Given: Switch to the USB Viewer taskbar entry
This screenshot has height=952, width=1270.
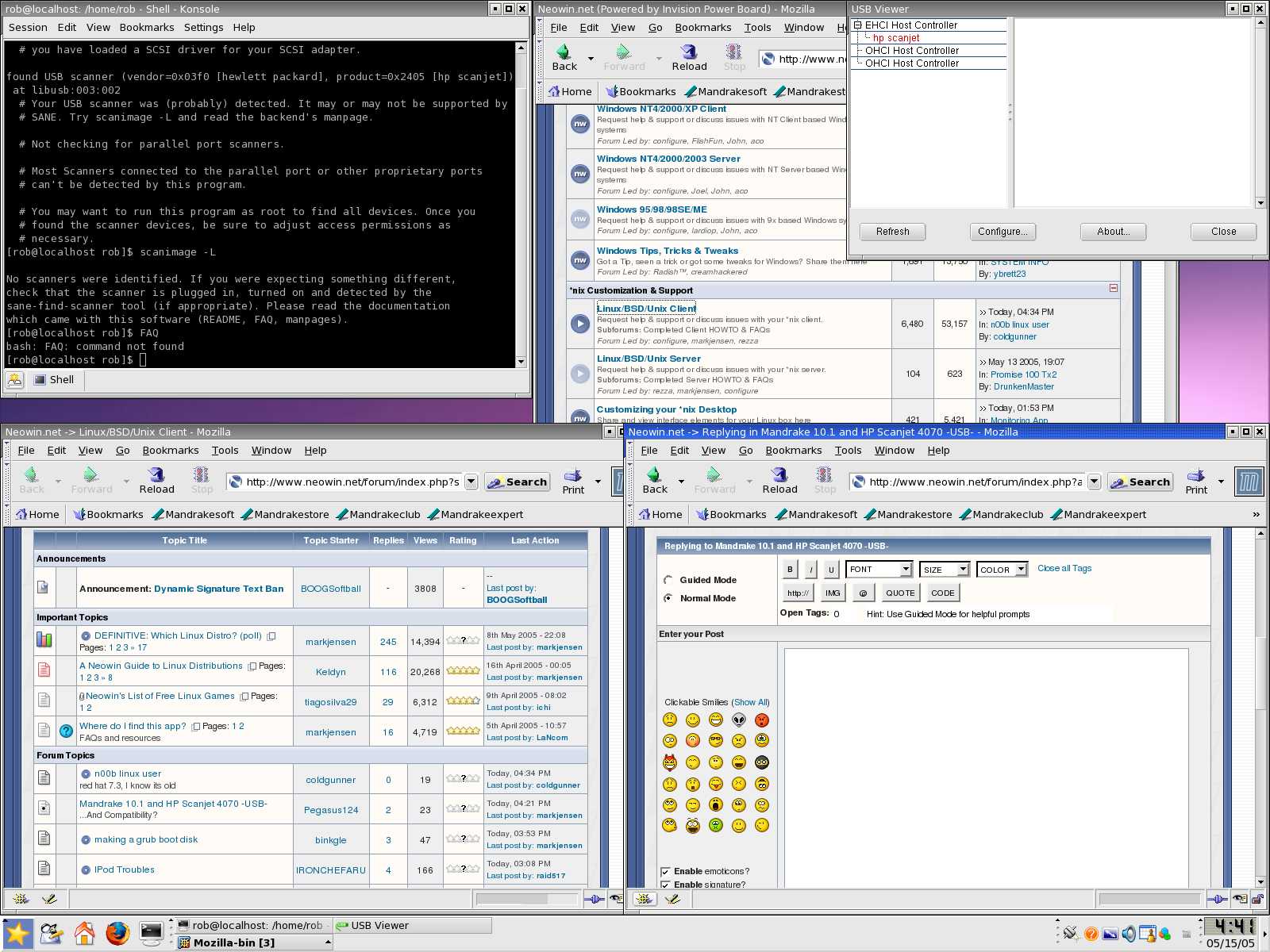Looking at the screenshot, I should pos(379,925).
